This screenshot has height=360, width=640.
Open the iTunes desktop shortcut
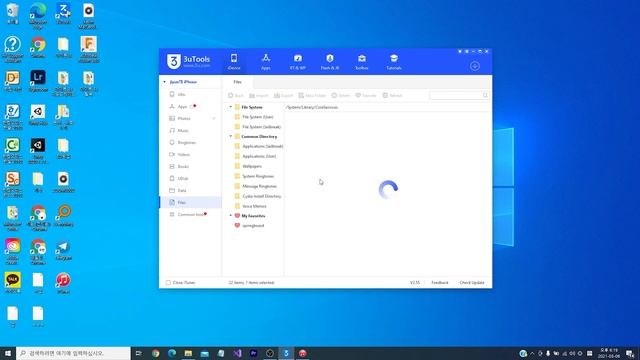pyautogui.click(x=63, y=283)
